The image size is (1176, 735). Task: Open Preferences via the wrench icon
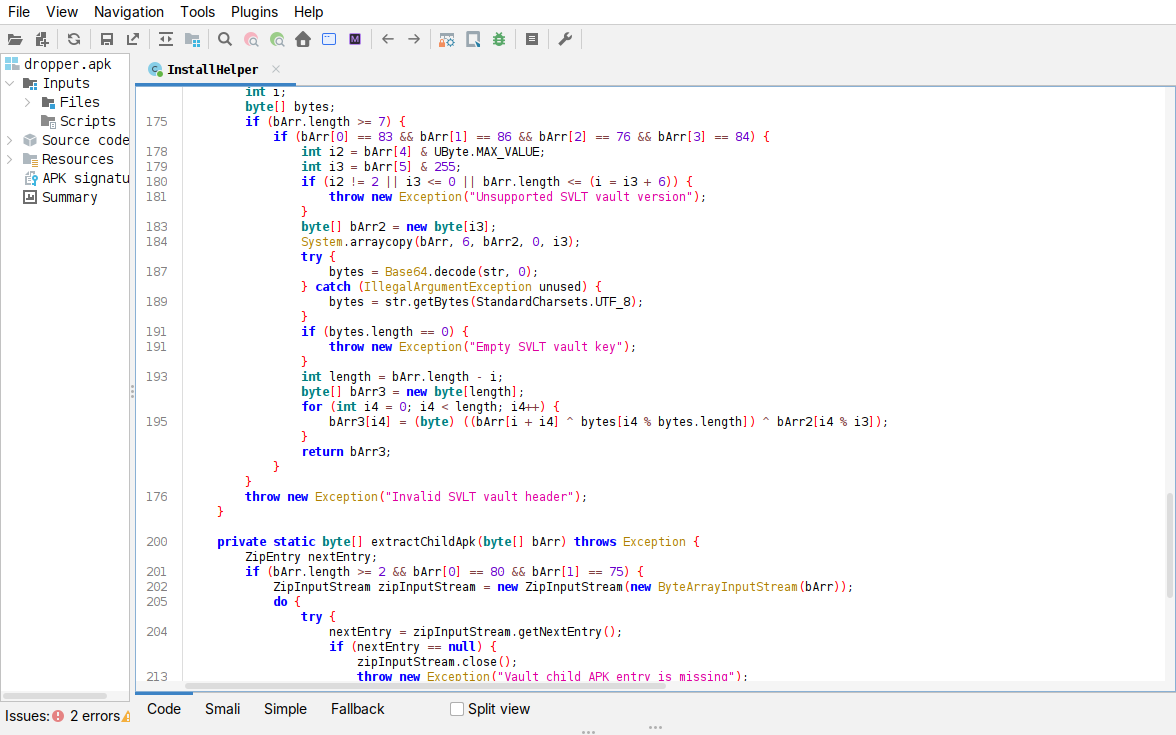click(565, 40)
